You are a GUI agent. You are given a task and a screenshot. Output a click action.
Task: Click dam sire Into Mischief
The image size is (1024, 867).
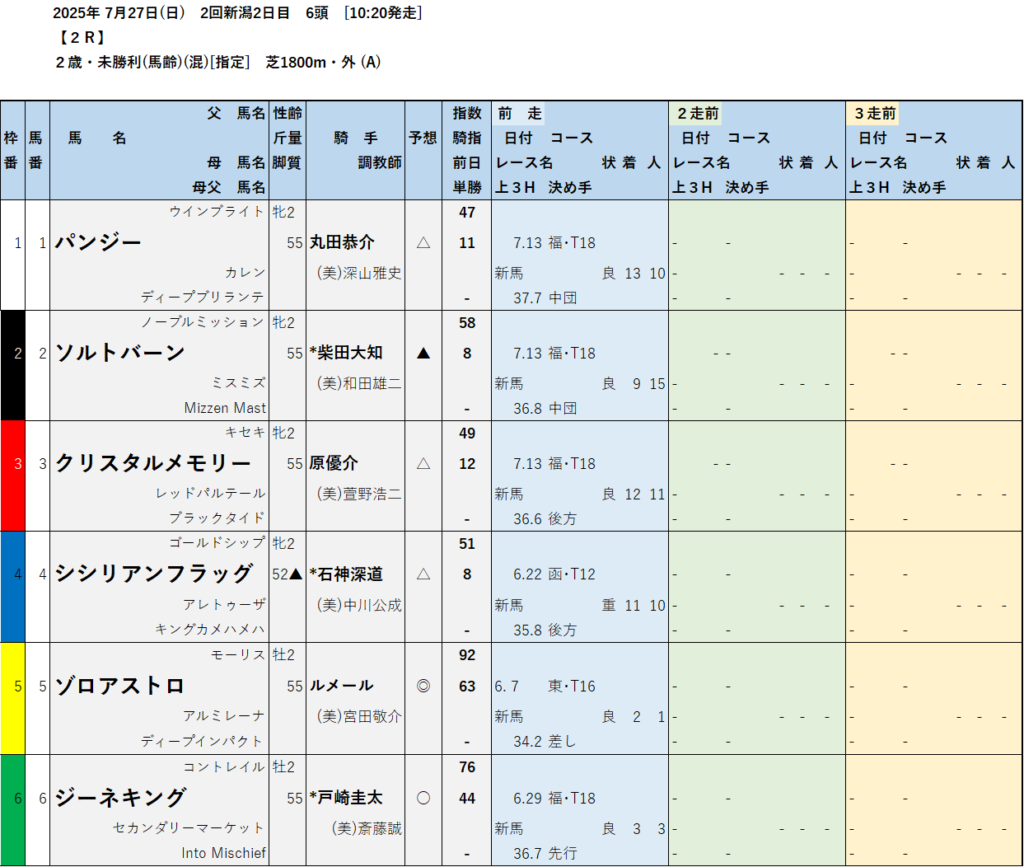coord(223,853)
